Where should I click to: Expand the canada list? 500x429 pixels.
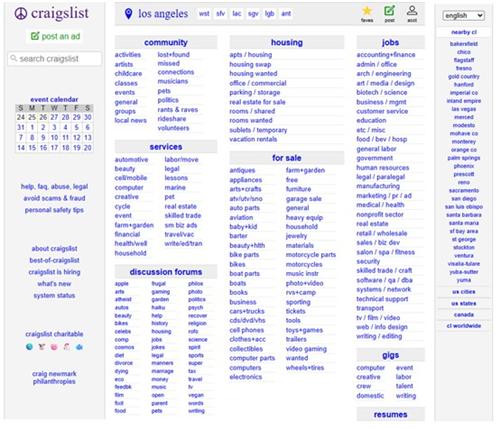tap(464, 315)
